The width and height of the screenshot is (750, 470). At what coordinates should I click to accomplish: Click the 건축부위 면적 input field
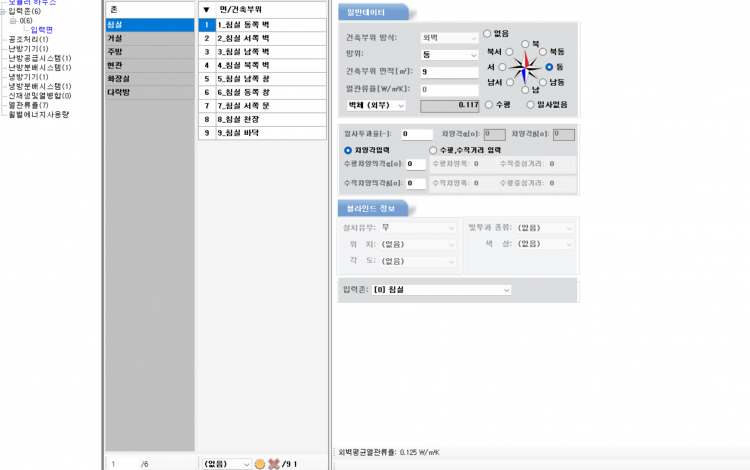(449, 72)
